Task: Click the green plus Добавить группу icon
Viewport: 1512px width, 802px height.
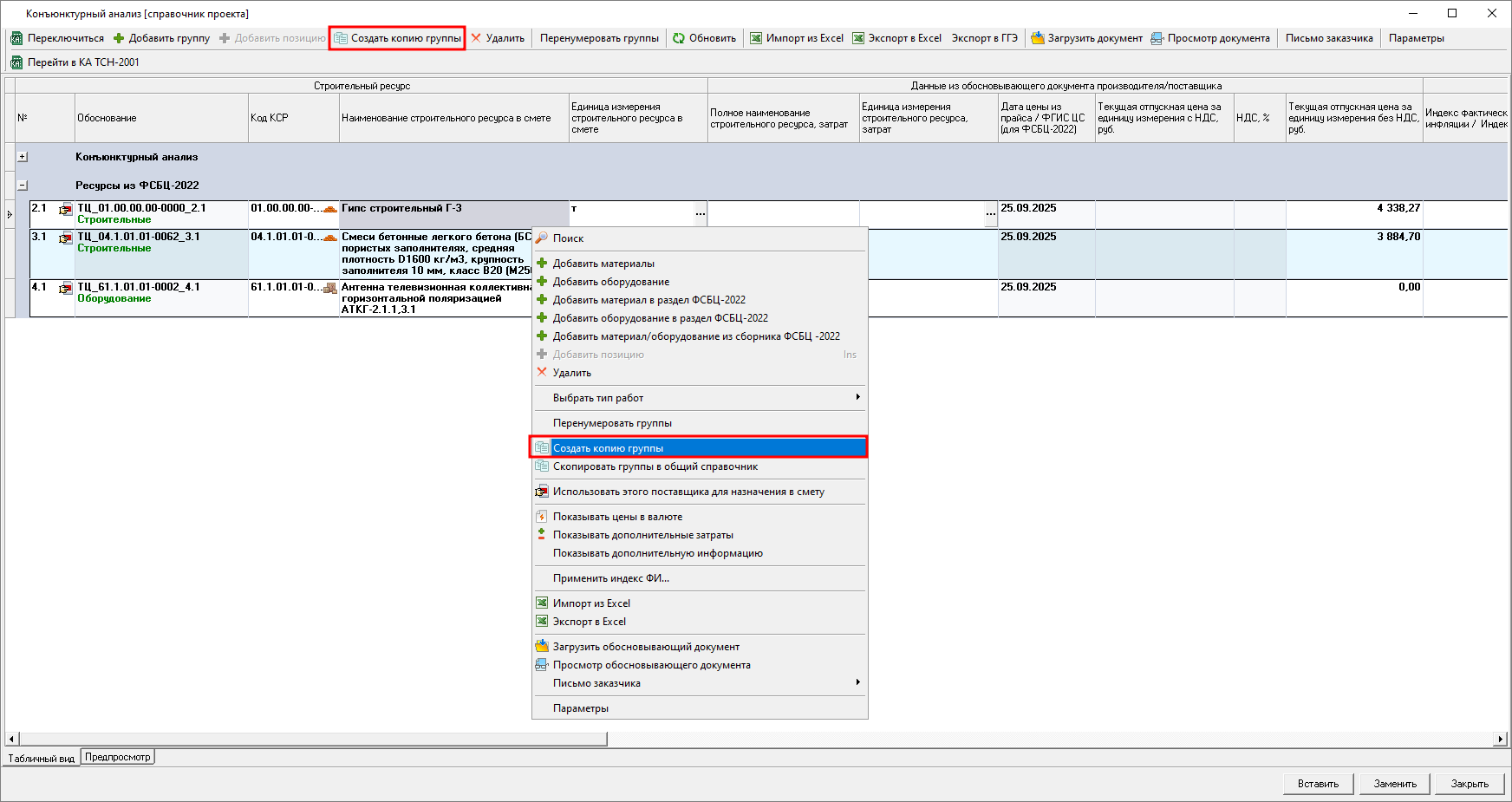Action: pos(119,38)
